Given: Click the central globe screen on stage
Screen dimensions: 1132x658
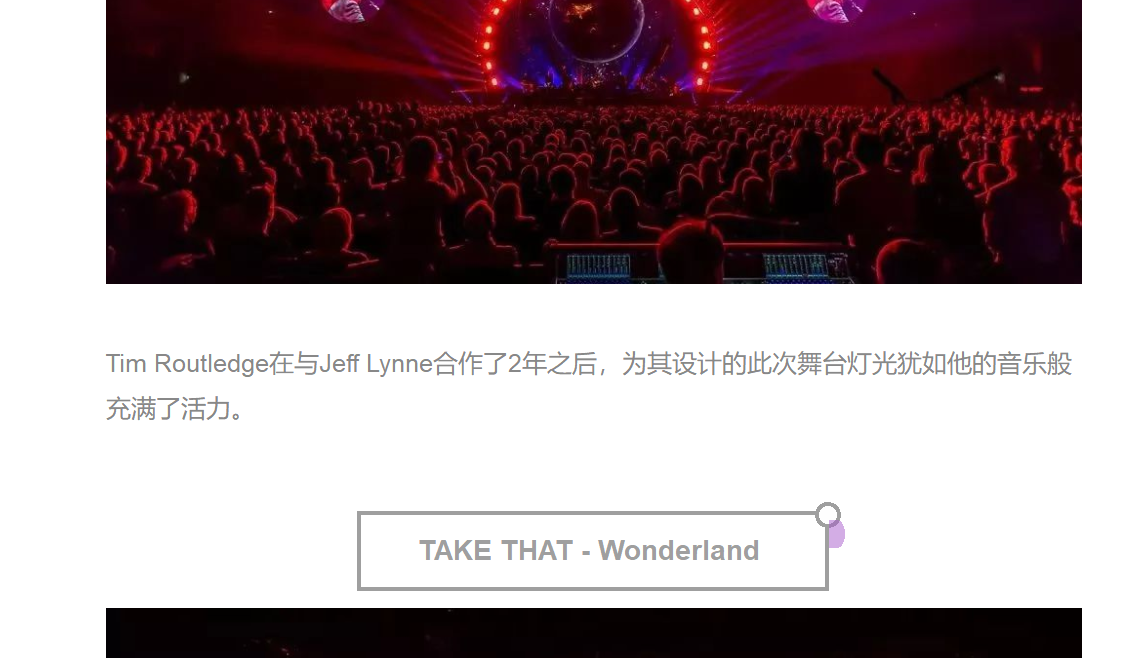Looking at the screenshot, I should pos(595,29).
